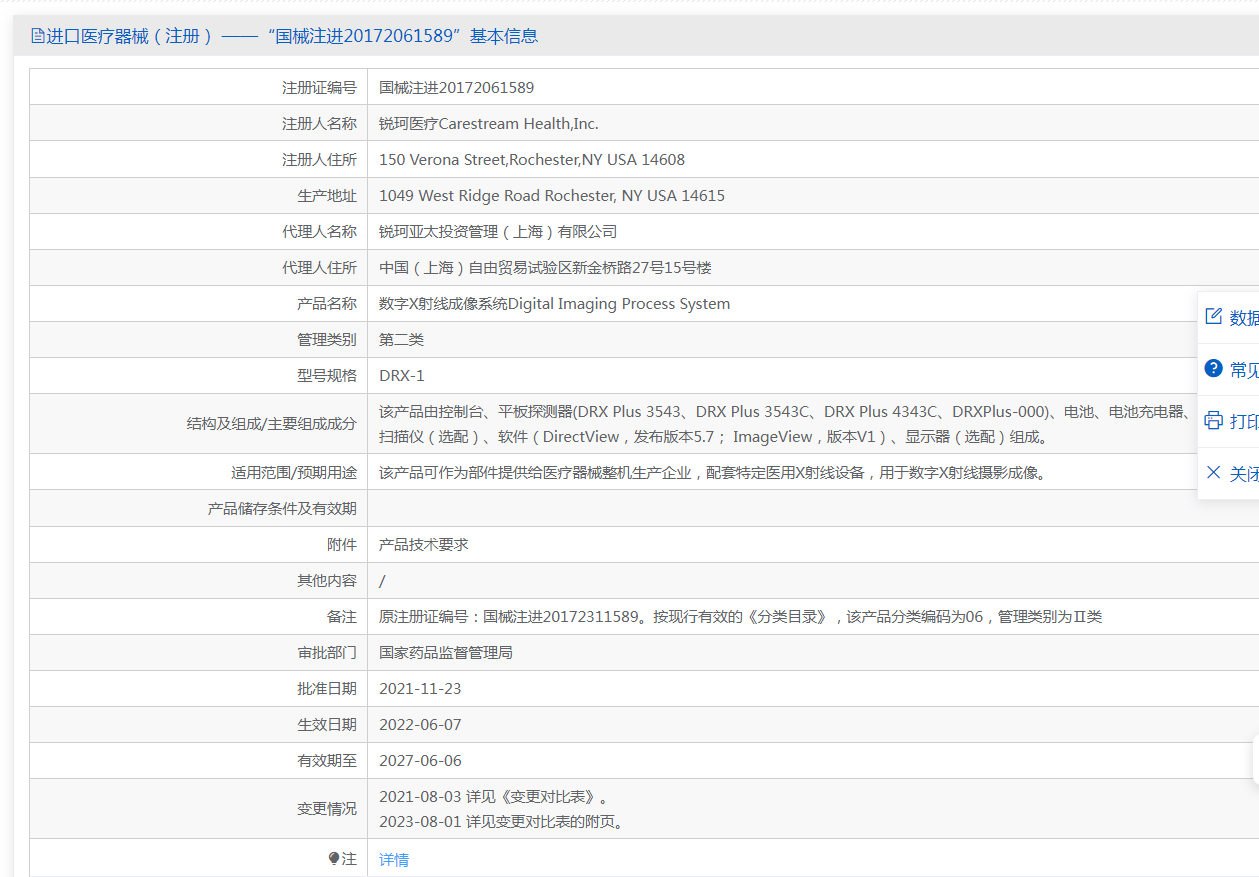Click the 其他内容 label

(327, 581)
